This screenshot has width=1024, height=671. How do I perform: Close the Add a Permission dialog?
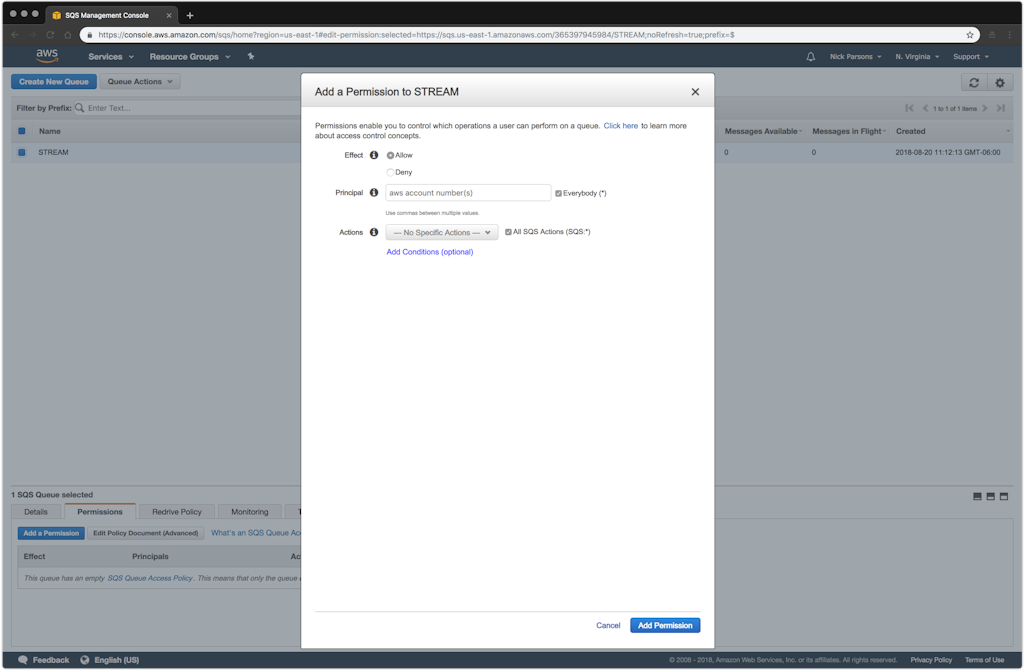pos(695,92)
